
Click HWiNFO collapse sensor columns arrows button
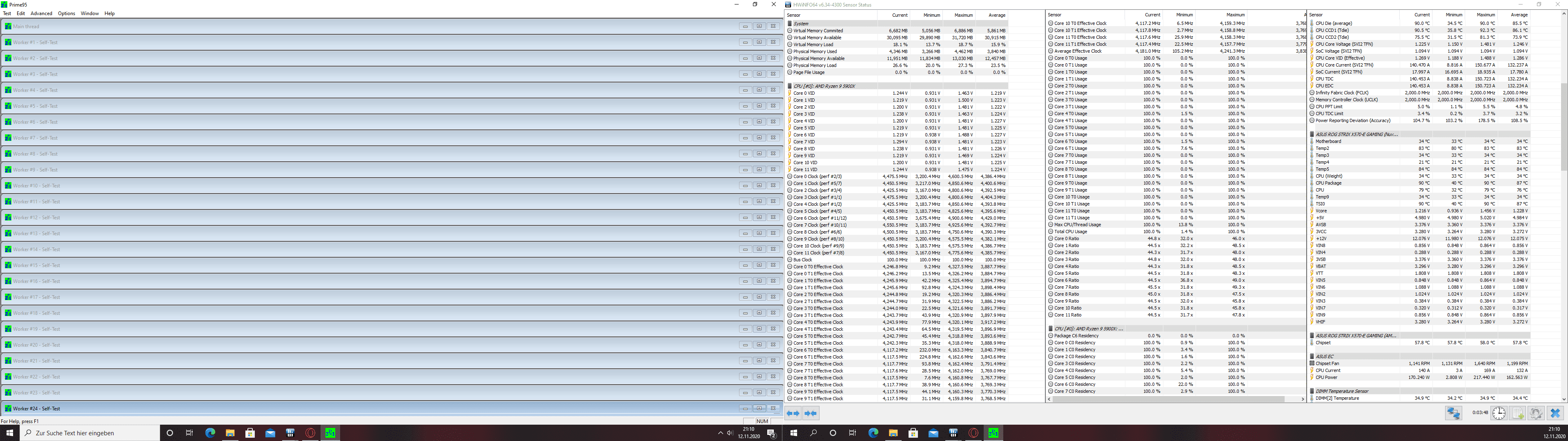pos(811,414)
